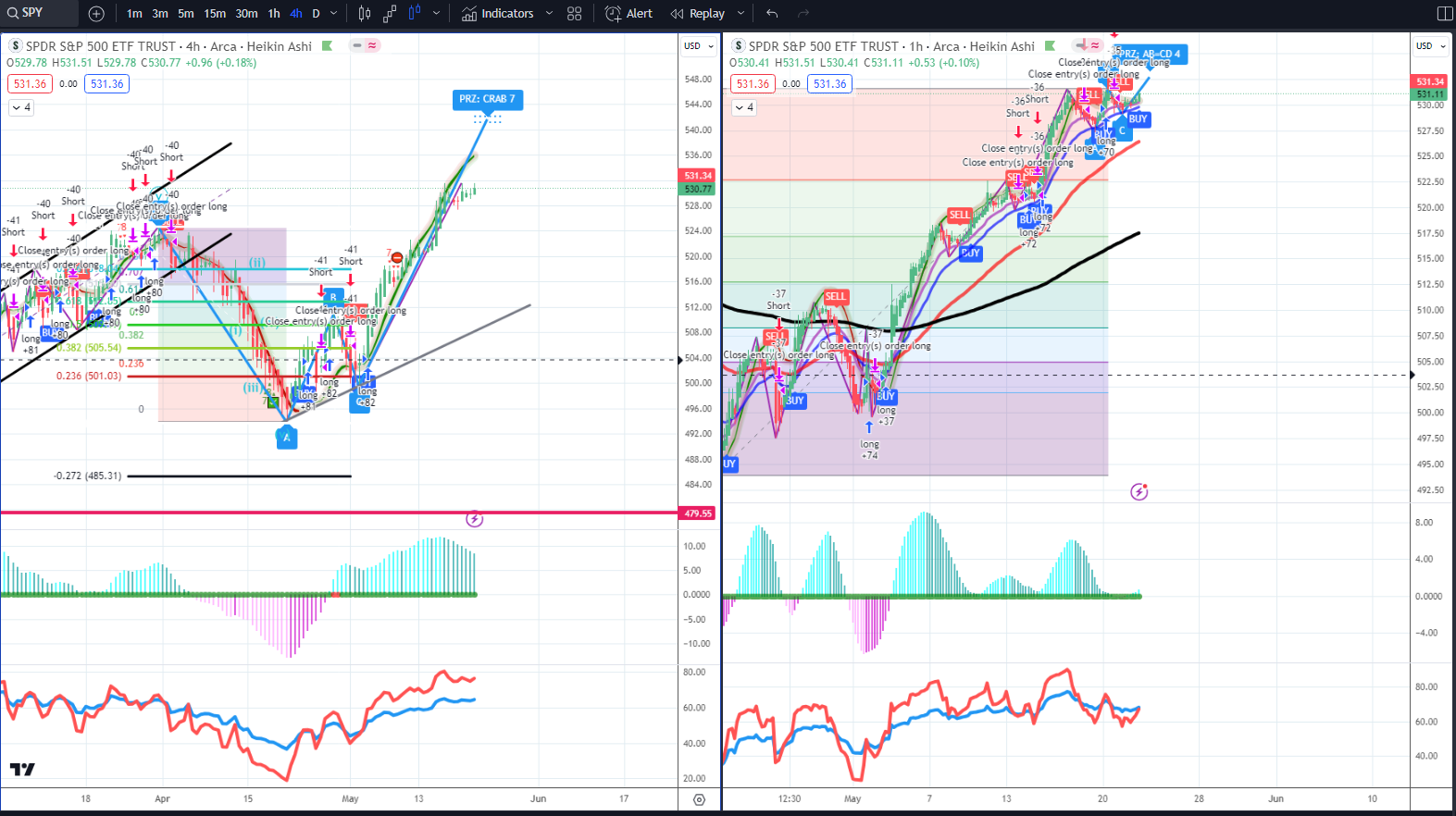This screenshot has width=1456, height=816.
Task: Expand the Replay options dropdown
Action: click(x=740, y=14)
